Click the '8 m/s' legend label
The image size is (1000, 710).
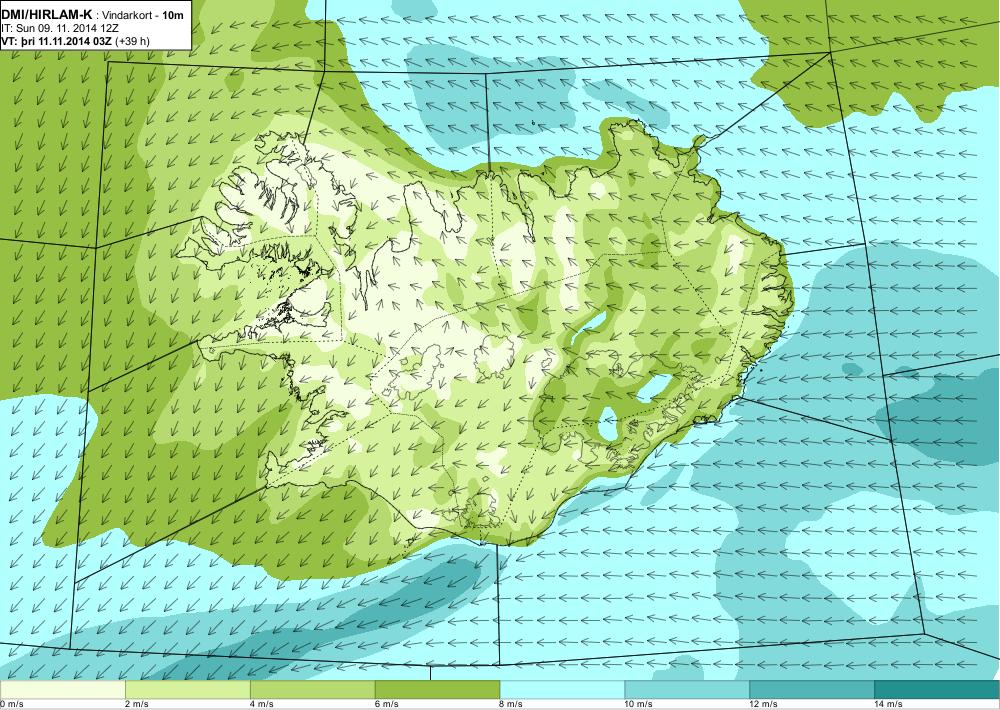(512, 704)
